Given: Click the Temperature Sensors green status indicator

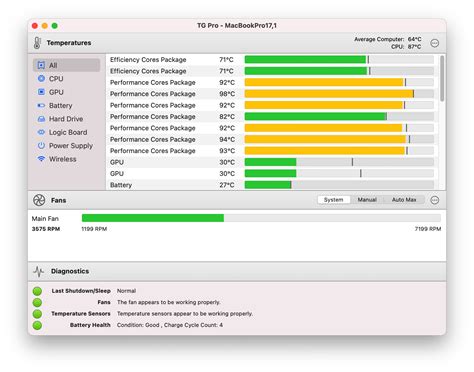Looking at the screenshot, I should tap(37, 314).
